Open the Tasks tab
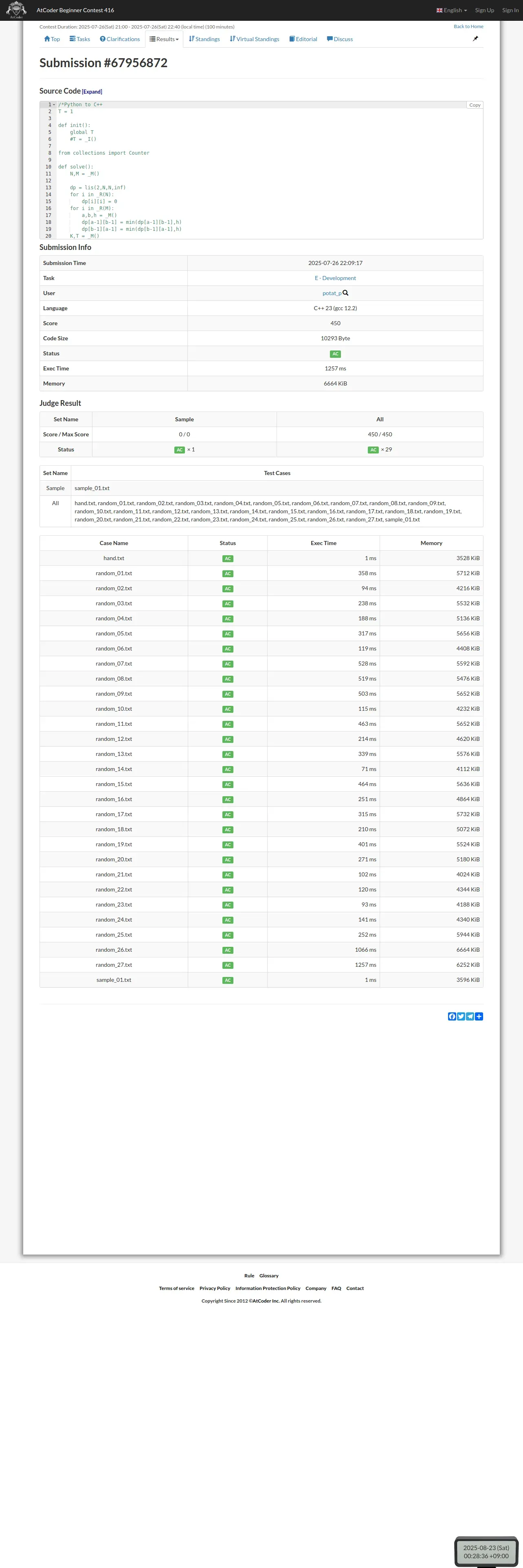The image size is (523, 1568). 80,39
